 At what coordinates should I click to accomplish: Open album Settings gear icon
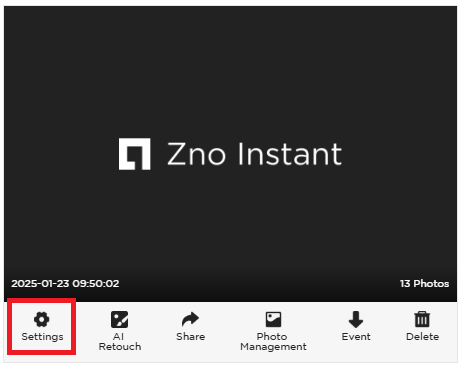pos(42,319)
